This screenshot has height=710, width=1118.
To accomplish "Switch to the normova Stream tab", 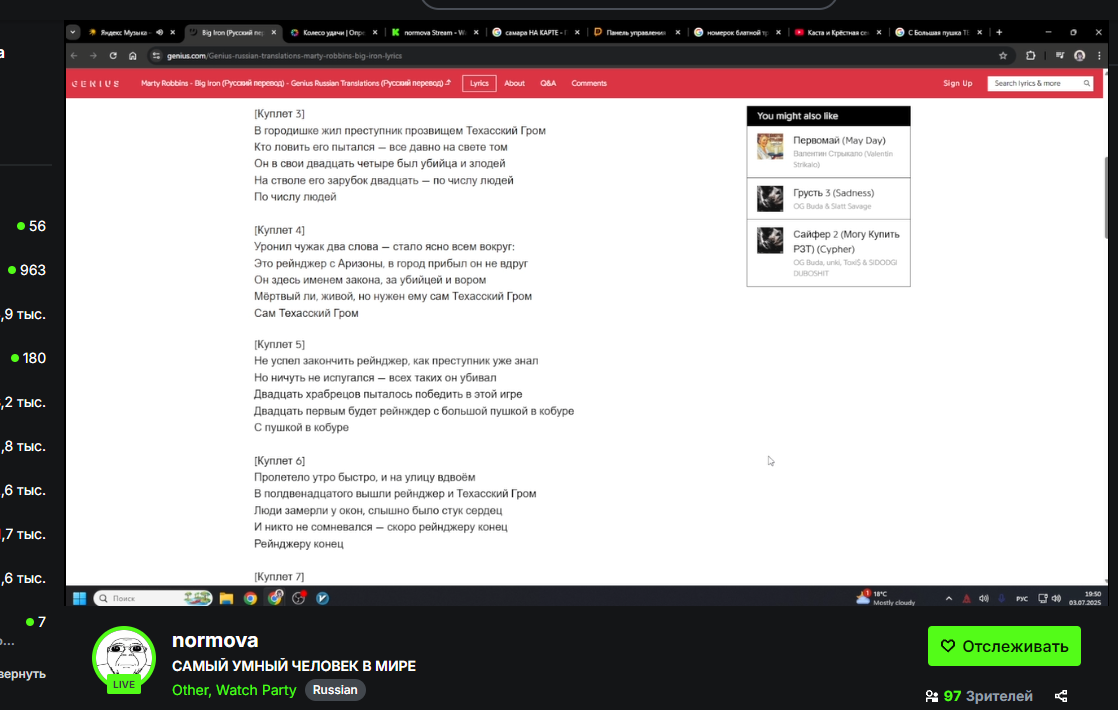I will [434, 32].
